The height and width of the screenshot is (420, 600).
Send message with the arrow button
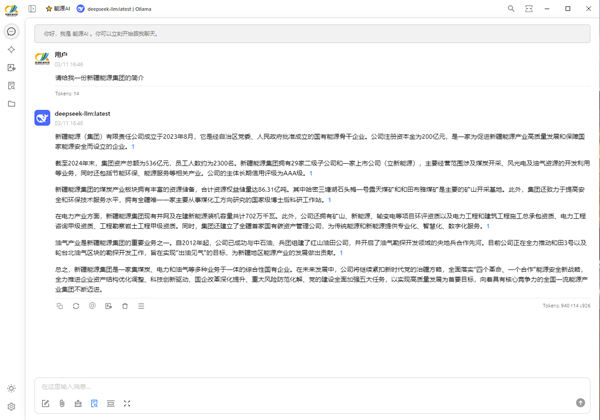(580, 402)
